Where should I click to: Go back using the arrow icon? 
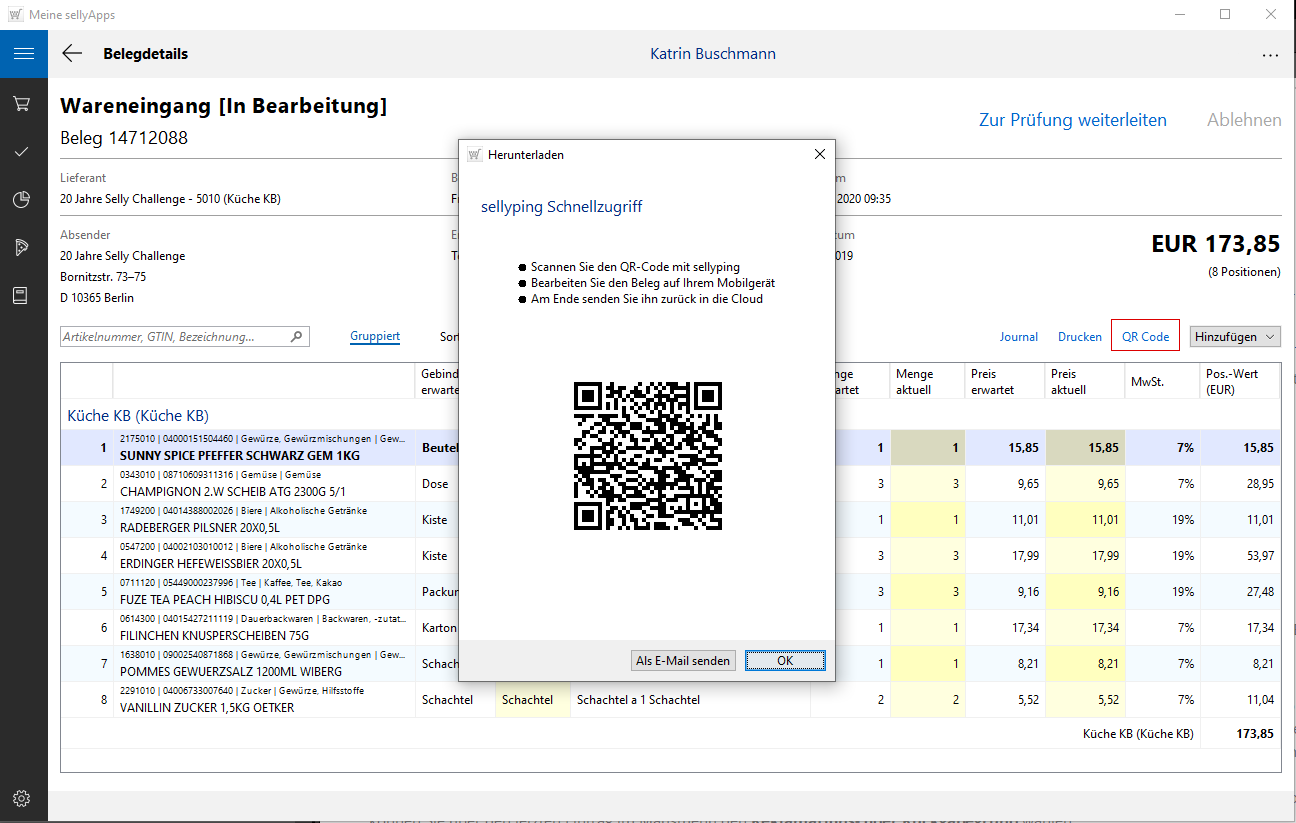(72, 54)
